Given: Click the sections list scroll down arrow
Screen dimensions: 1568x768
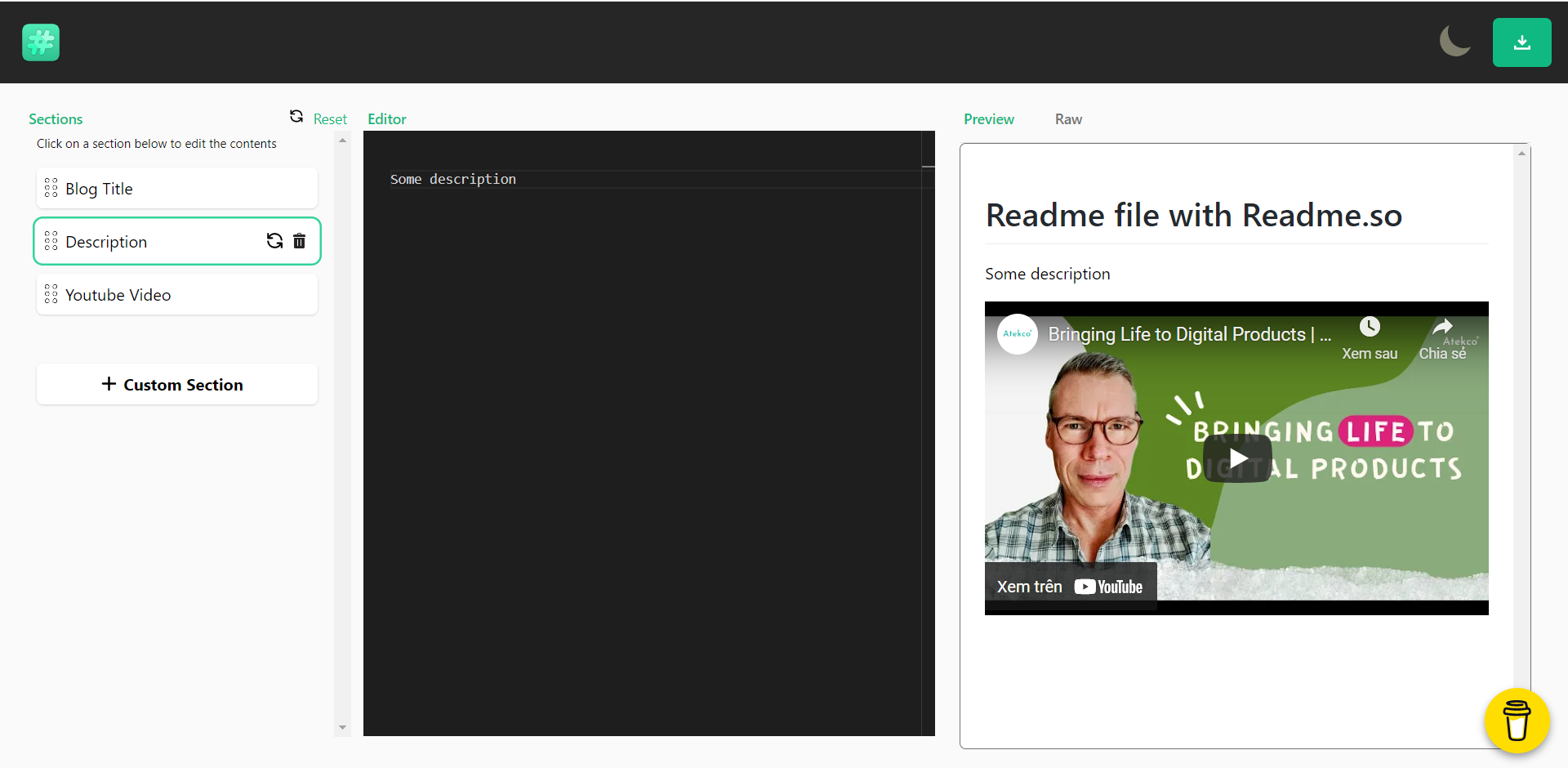Looking at the screenshot, I should point(342,728).
